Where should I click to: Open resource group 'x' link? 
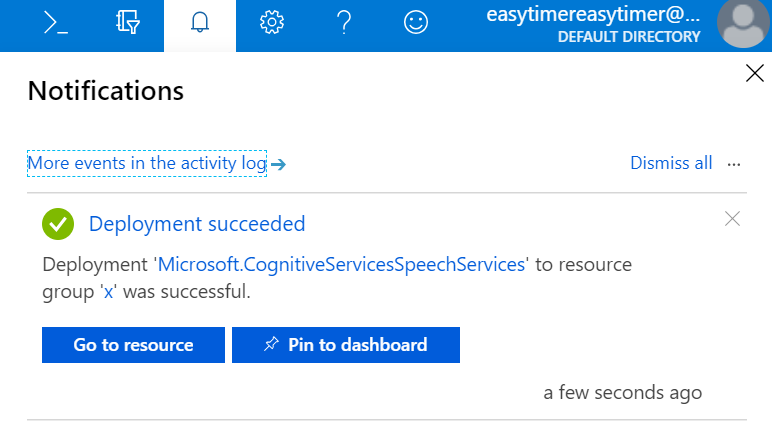(x=108, y=293)
